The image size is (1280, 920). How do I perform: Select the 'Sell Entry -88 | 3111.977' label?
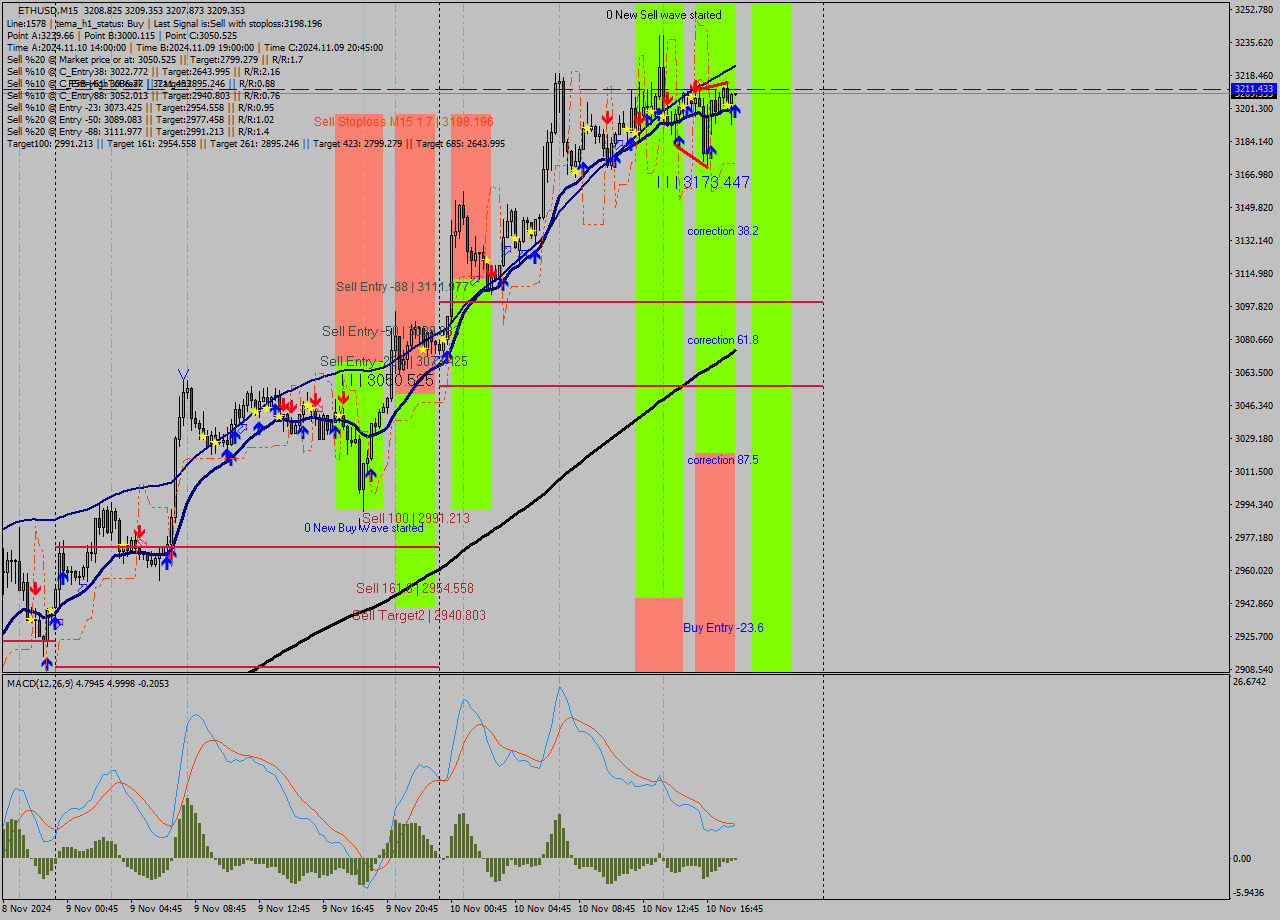point(403,287)
